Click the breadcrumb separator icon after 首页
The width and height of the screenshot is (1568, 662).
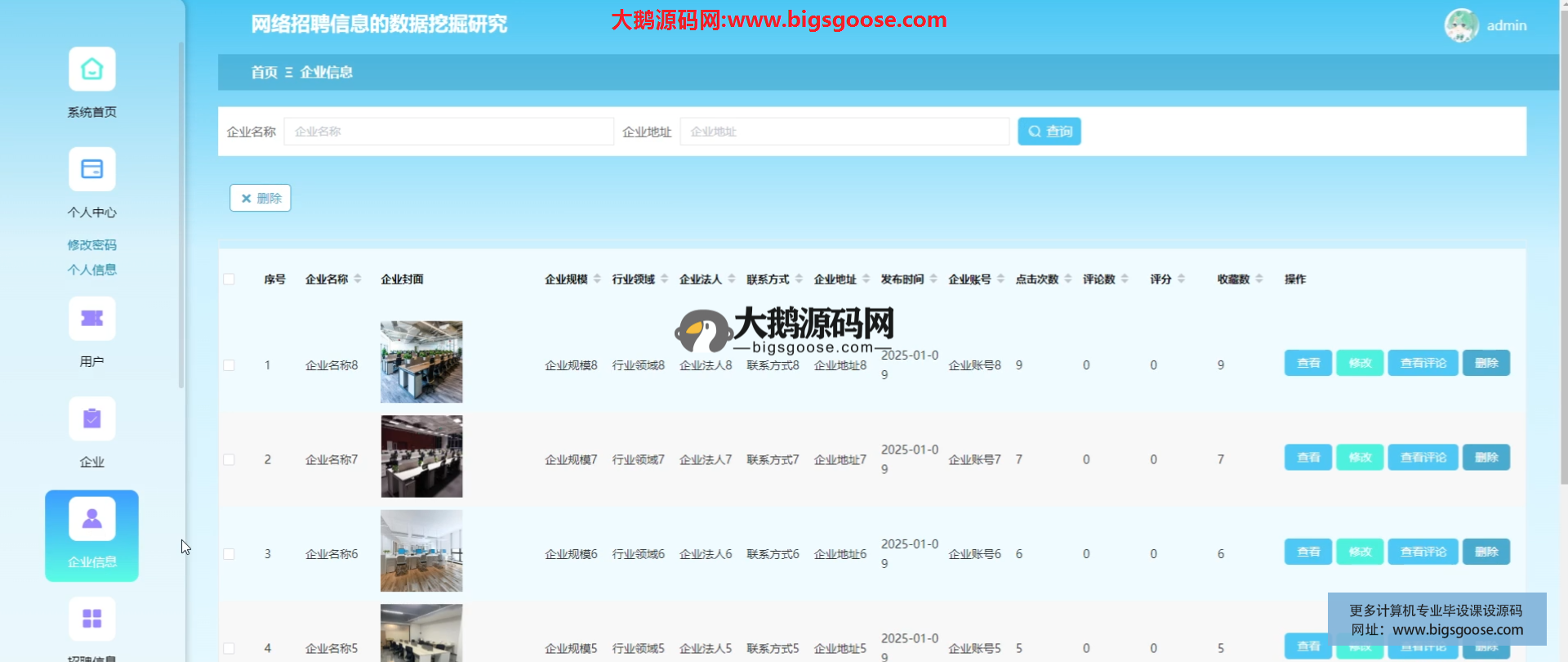pos(288,73)
